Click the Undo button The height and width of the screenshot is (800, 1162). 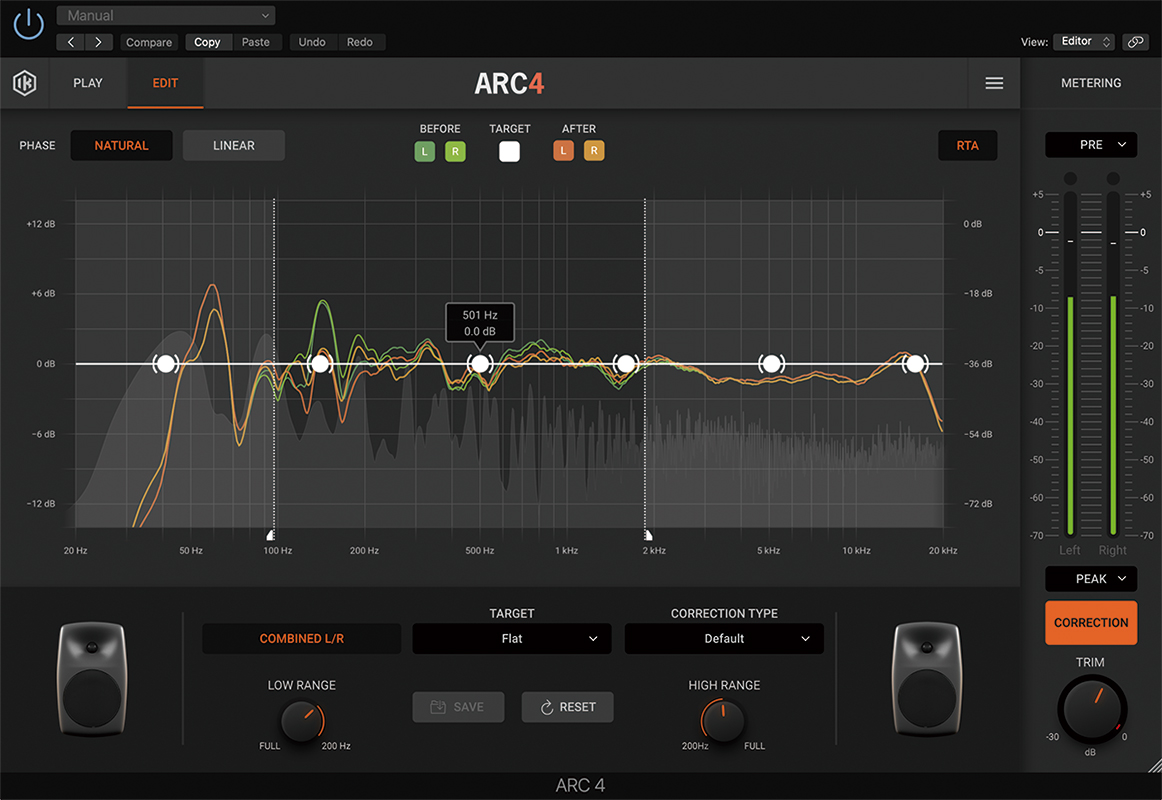312,42
